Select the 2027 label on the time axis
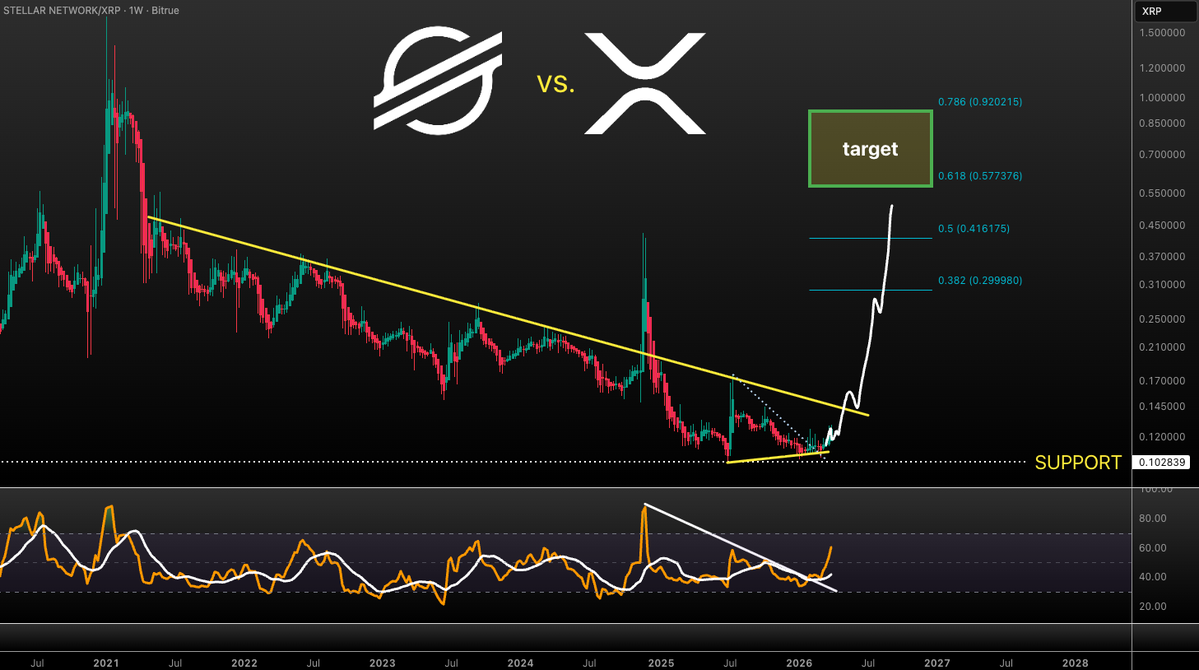The image size is (1199, 670). coord(937,662)
